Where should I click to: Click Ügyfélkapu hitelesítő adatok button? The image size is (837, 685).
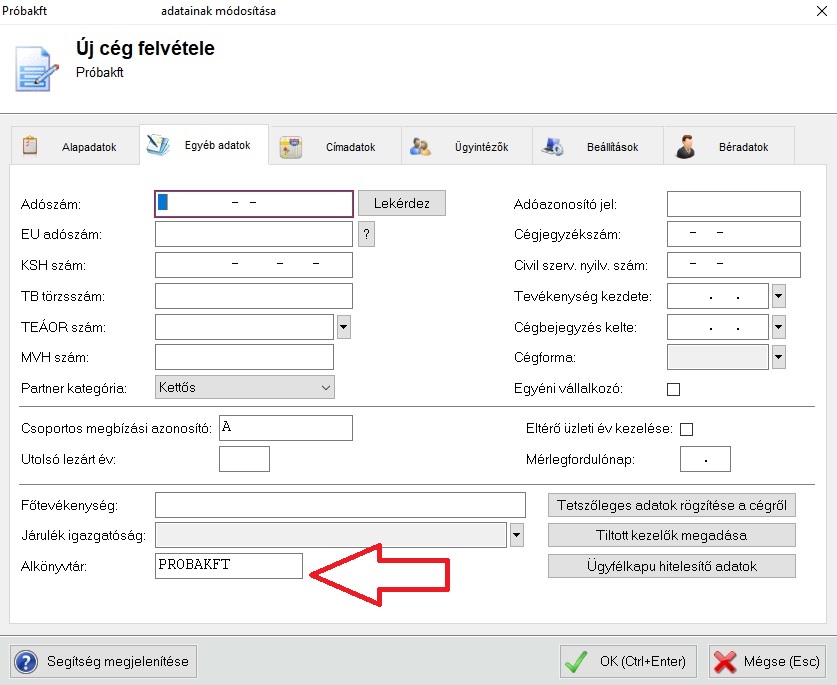click(x=671, y=566)
